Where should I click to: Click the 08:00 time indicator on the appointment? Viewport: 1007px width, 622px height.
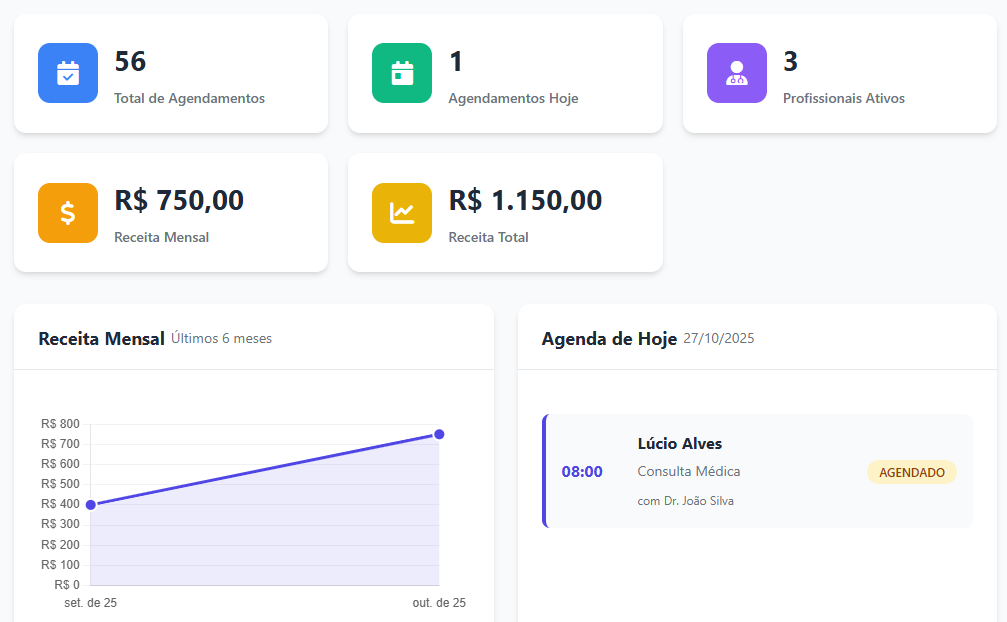click(582, 471)
